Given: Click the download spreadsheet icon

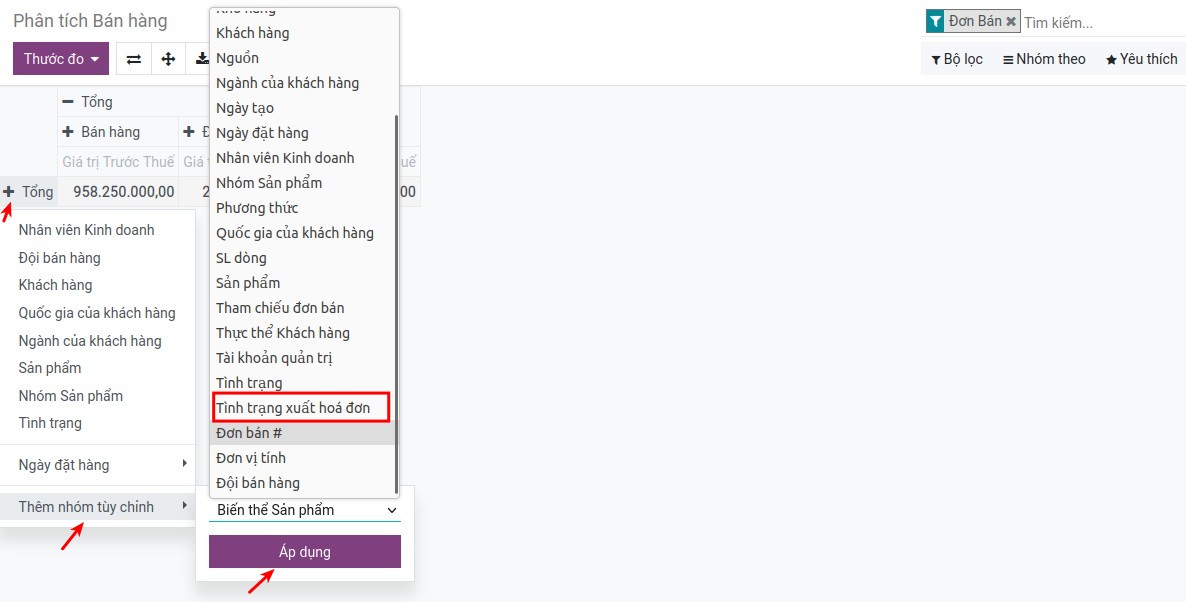Looking at the screenshot, I should (x=201, y=59).
